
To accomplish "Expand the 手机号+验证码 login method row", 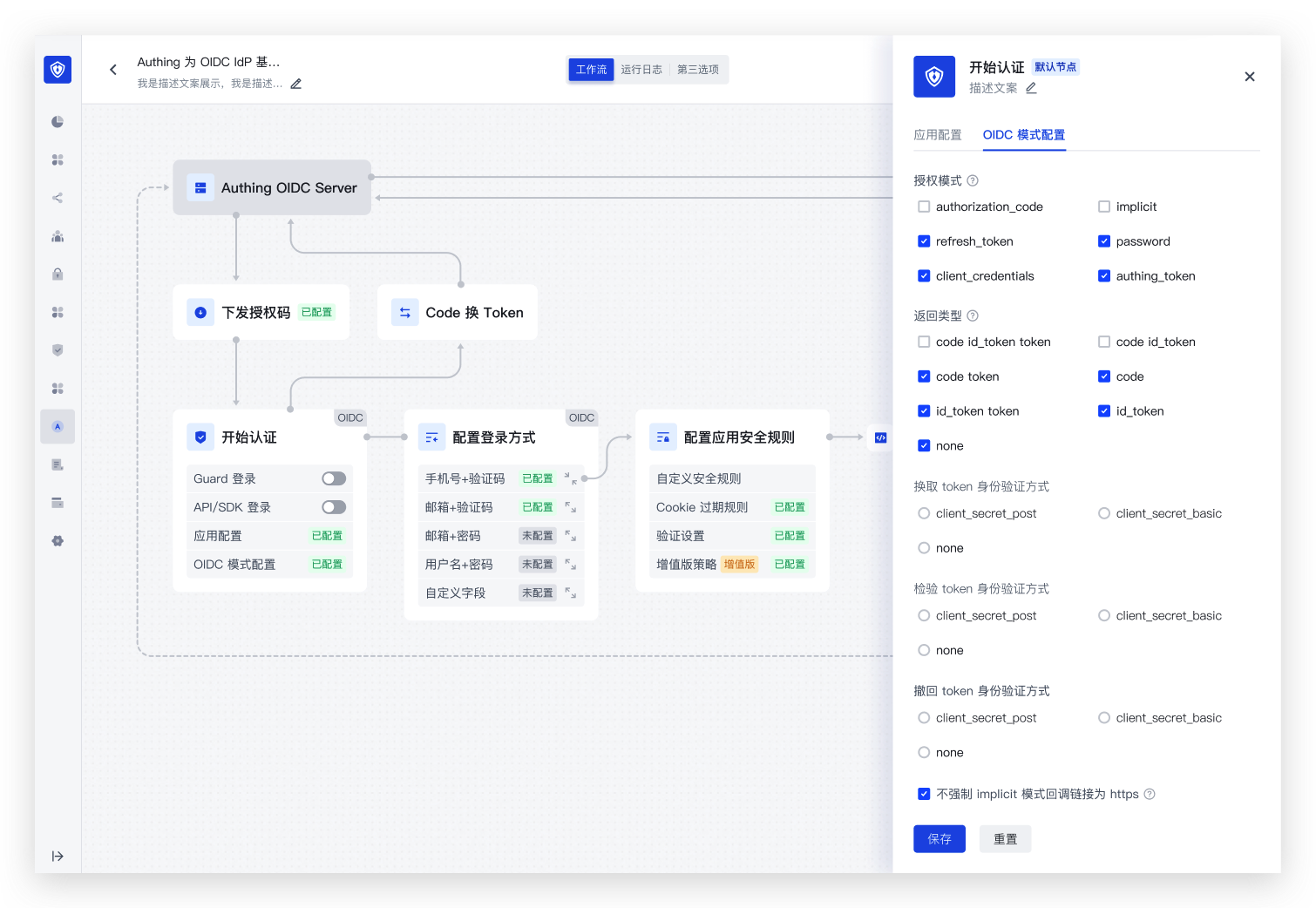I will point(571,478).
